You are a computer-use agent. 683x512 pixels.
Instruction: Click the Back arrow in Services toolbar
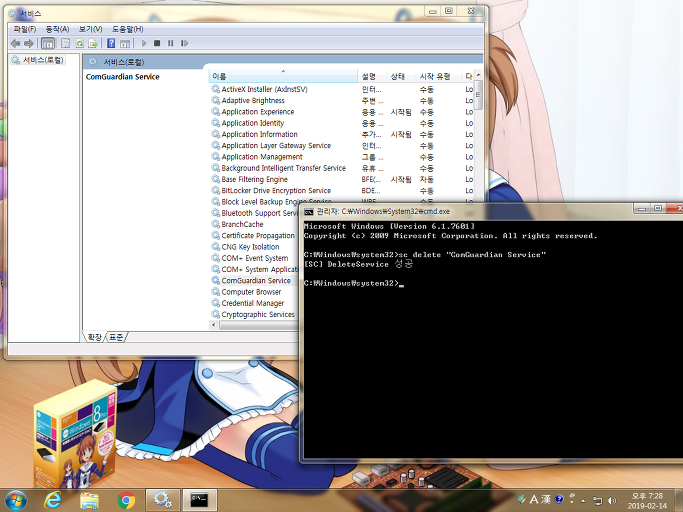point(16,43)
